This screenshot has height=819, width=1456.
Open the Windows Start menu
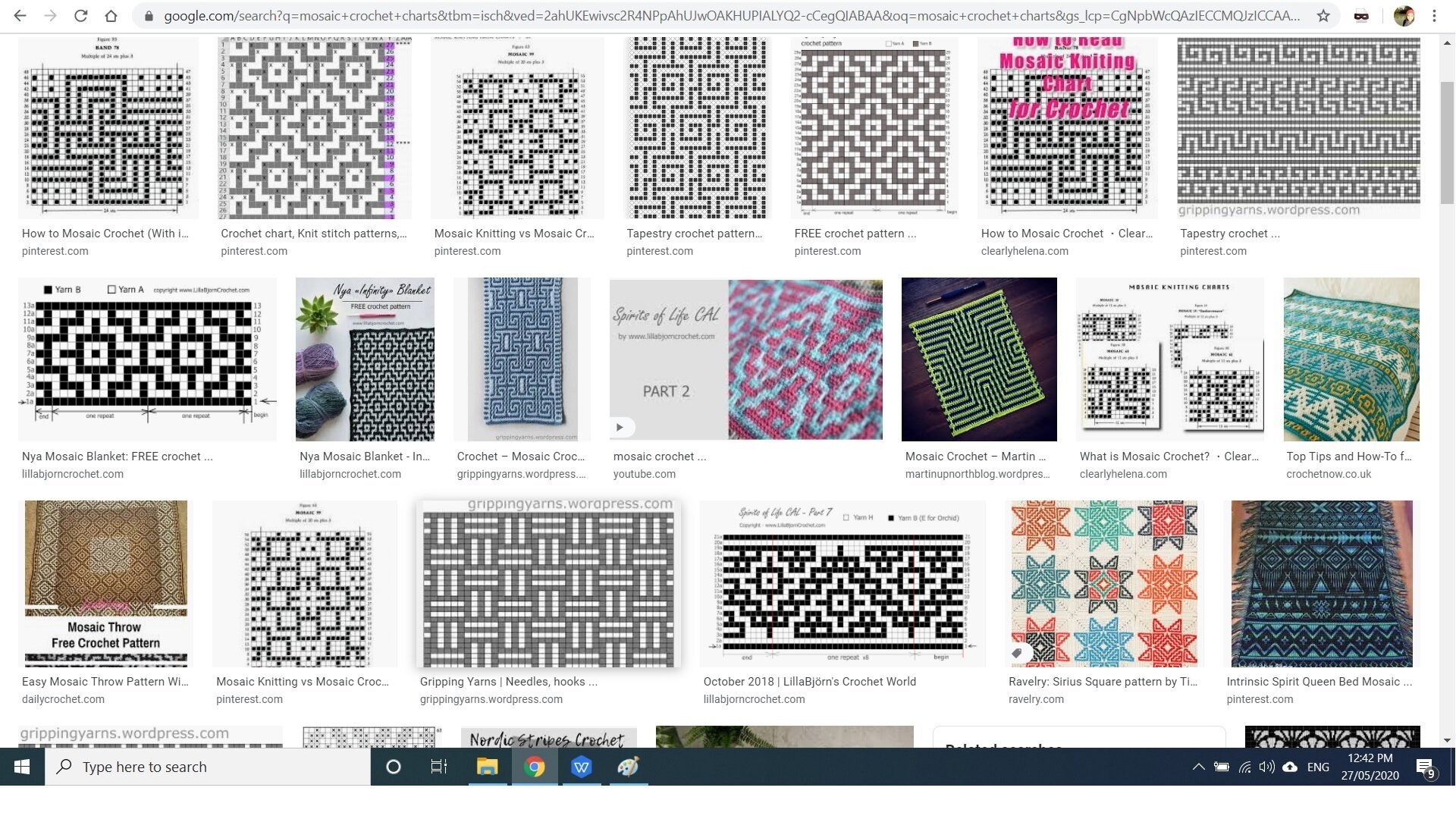tap(22, 767)
